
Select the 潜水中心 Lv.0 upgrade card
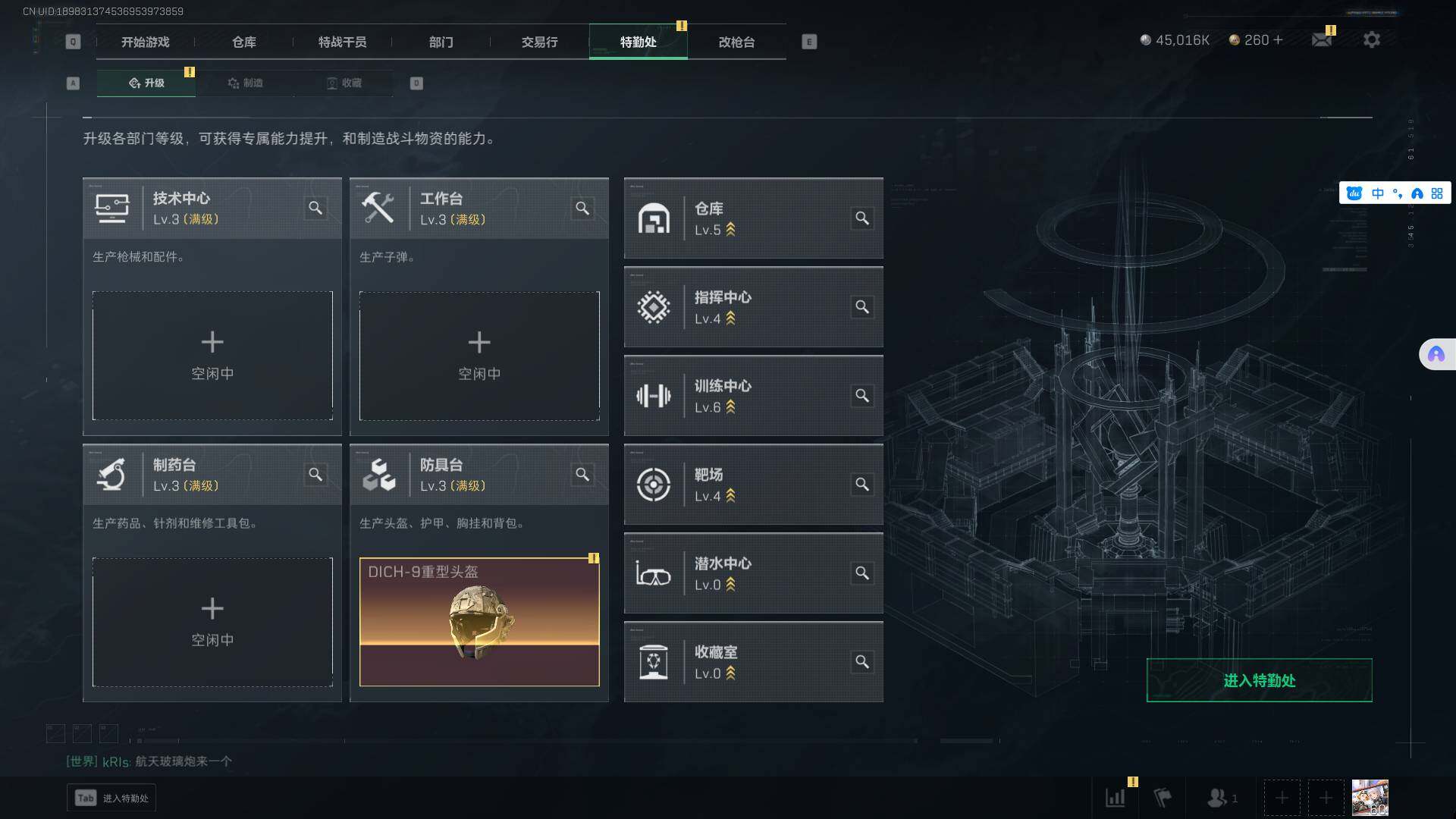coord(753,573)
